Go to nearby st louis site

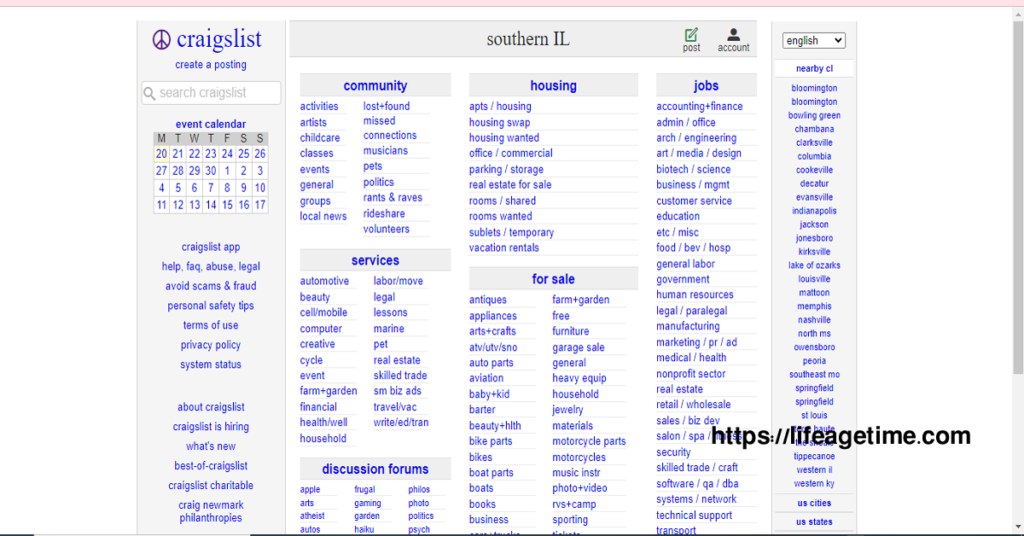tap(814, 415)
